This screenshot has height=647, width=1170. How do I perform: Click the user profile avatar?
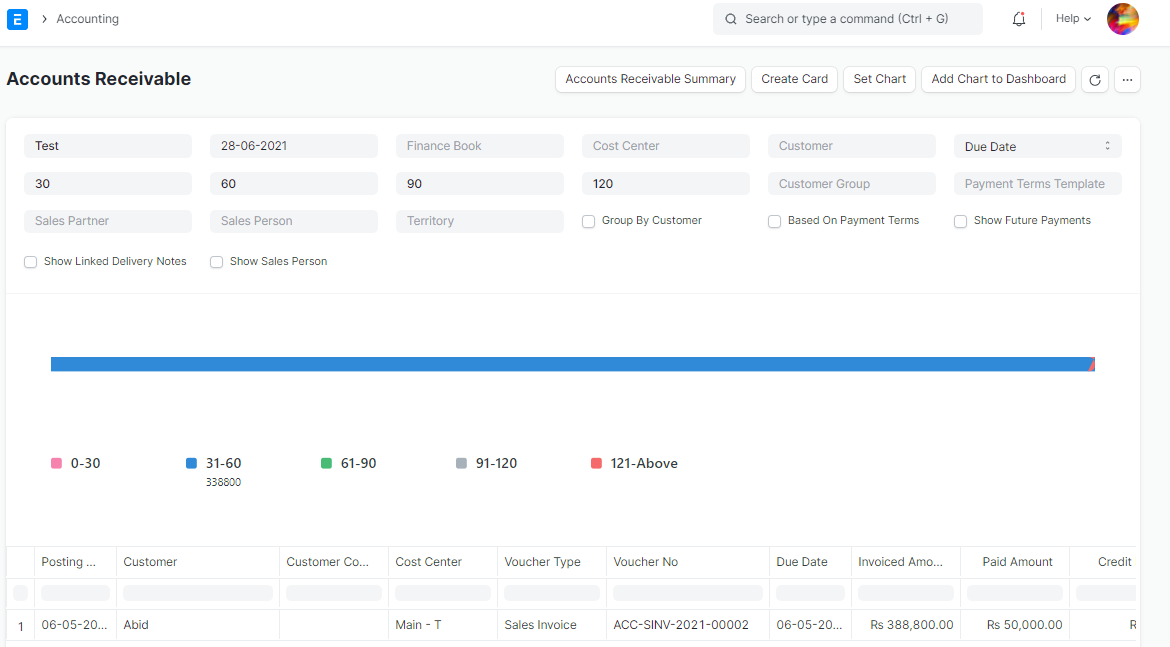click(x=1123, y=19)
